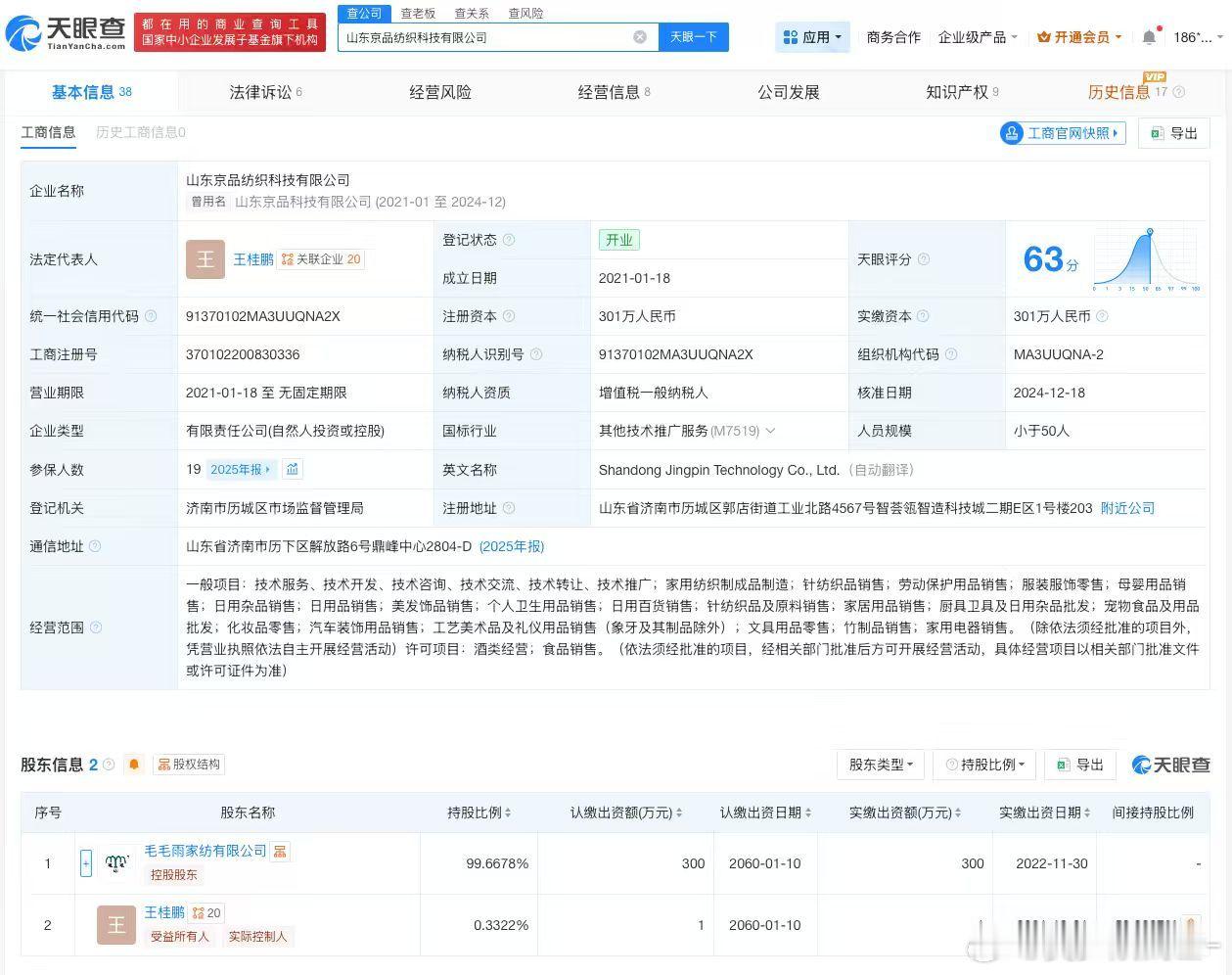Open the 持股比例 dropdown filter
The width and height of the screenshot is (1232, 975).
click(985, 765)
